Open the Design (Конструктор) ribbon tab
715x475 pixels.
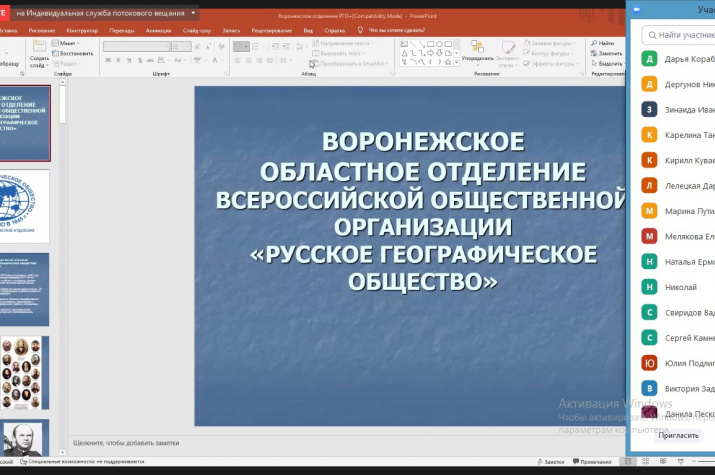pyautogui.click(x=82, y=31)
